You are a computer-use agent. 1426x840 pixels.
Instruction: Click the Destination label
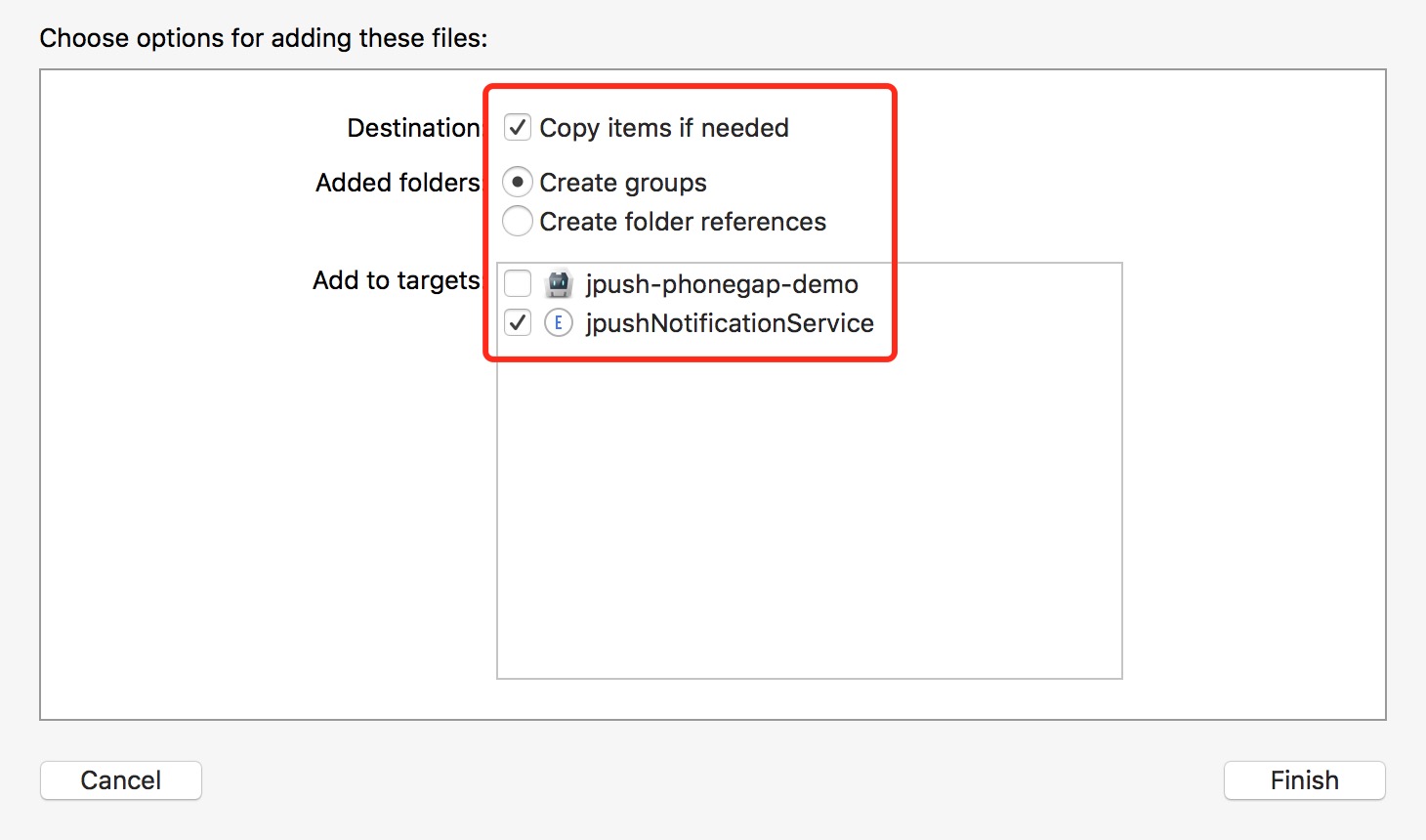point(412,127)
